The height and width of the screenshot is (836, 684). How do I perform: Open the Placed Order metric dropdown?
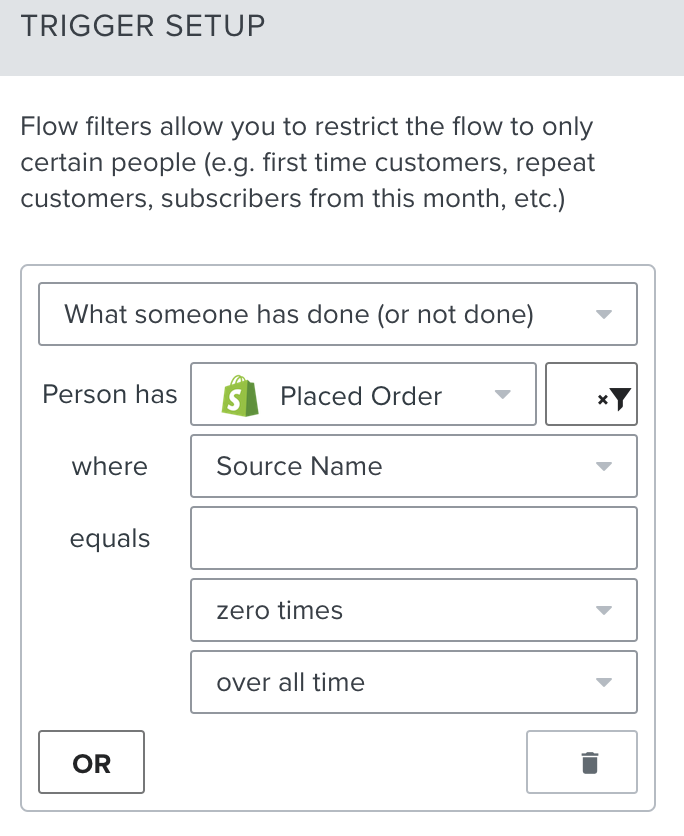pyautogui.click(x=361, y=396)
